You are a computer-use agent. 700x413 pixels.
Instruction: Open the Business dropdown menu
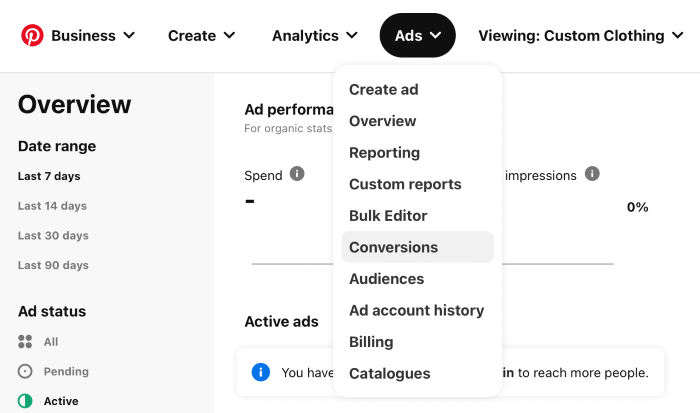pyautogui.click(x=93, y=35)
